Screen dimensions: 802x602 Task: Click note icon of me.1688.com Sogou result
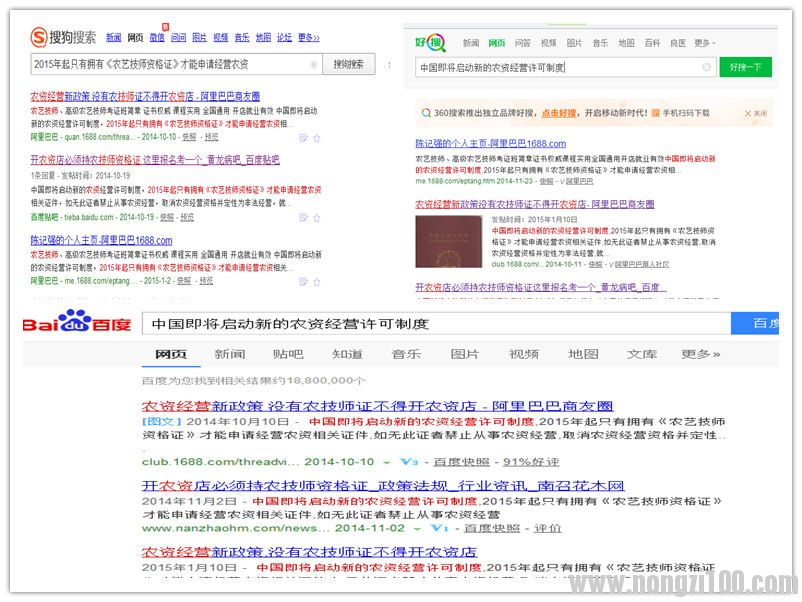(303, 281)
